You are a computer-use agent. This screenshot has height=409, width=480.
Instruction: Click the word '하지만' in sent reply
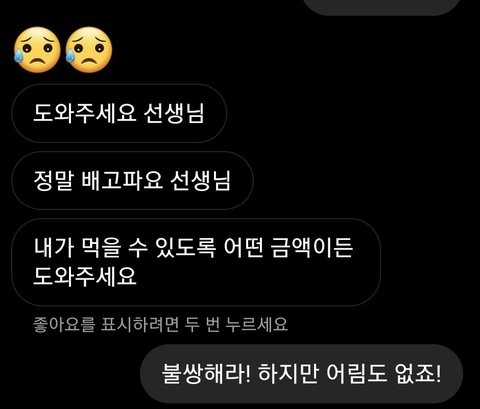[x=289, y=373]
